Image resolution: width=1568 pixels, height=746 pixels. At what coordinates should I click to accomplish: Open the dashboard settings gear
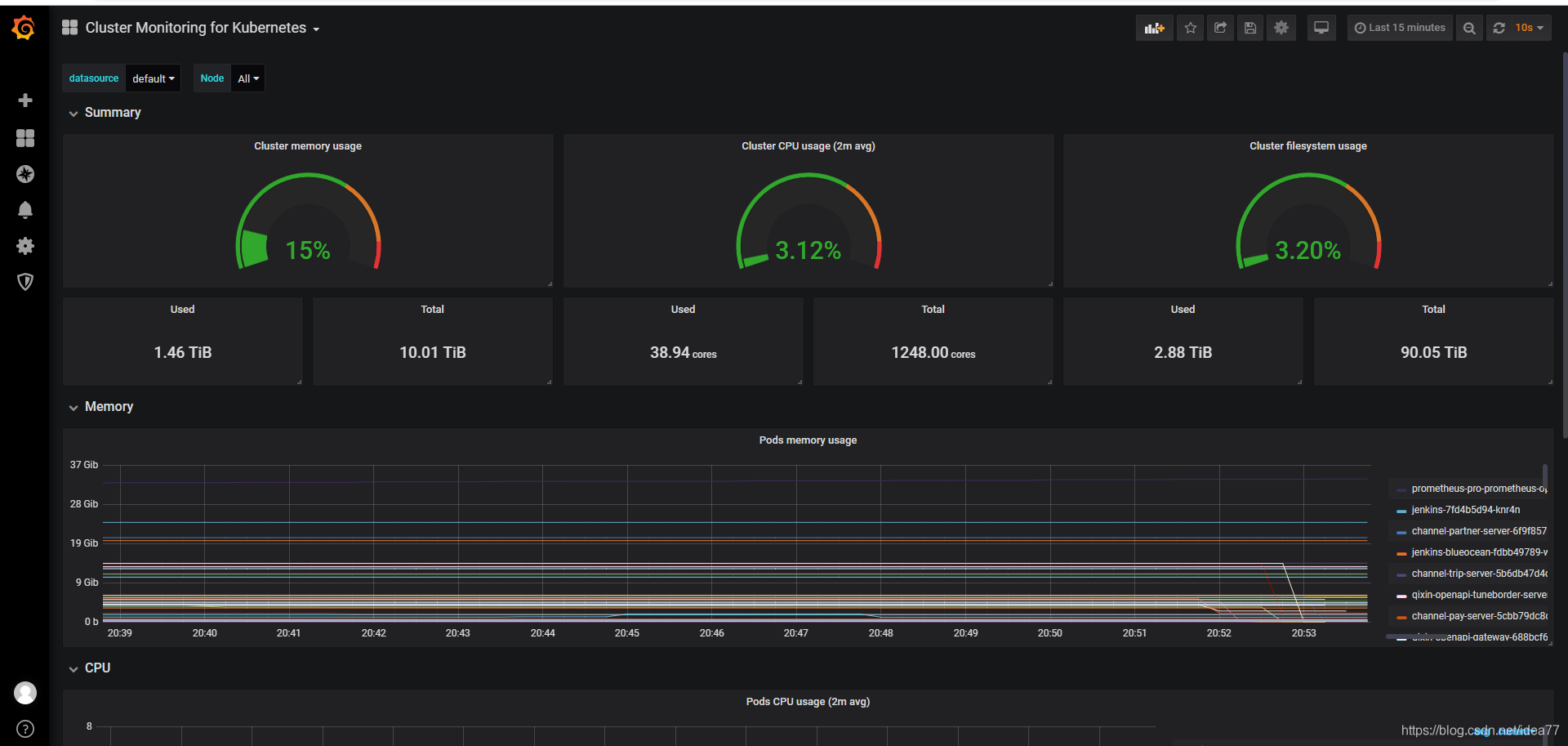1281,28
